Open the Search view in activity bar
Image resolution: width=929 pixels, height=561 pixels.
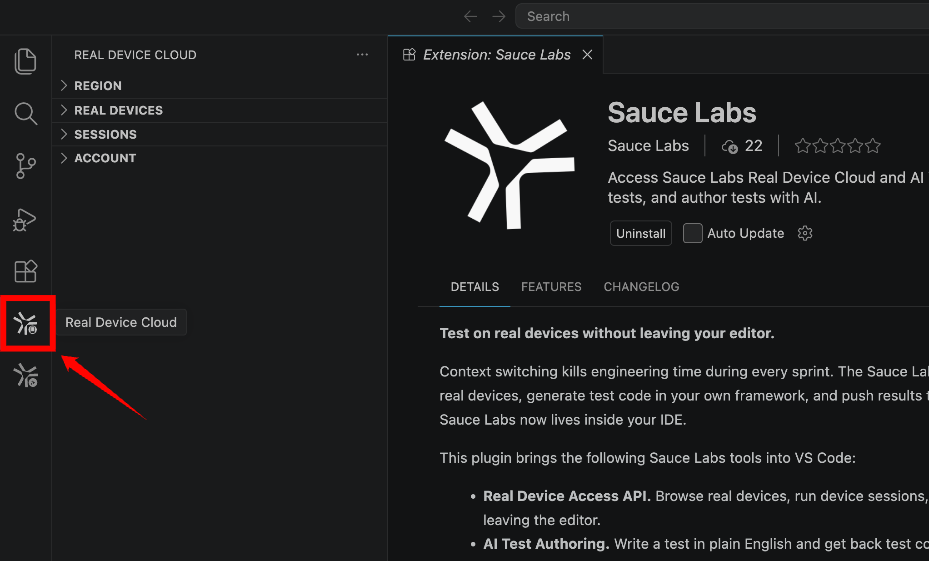25,113
